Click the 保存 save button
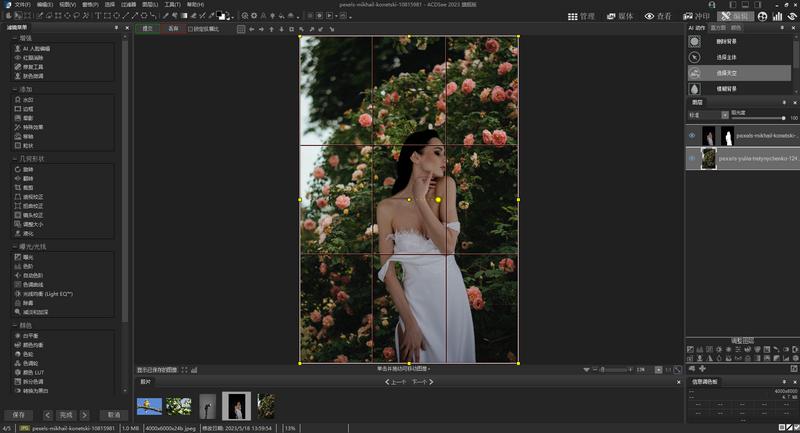 [x=18, y=414]
